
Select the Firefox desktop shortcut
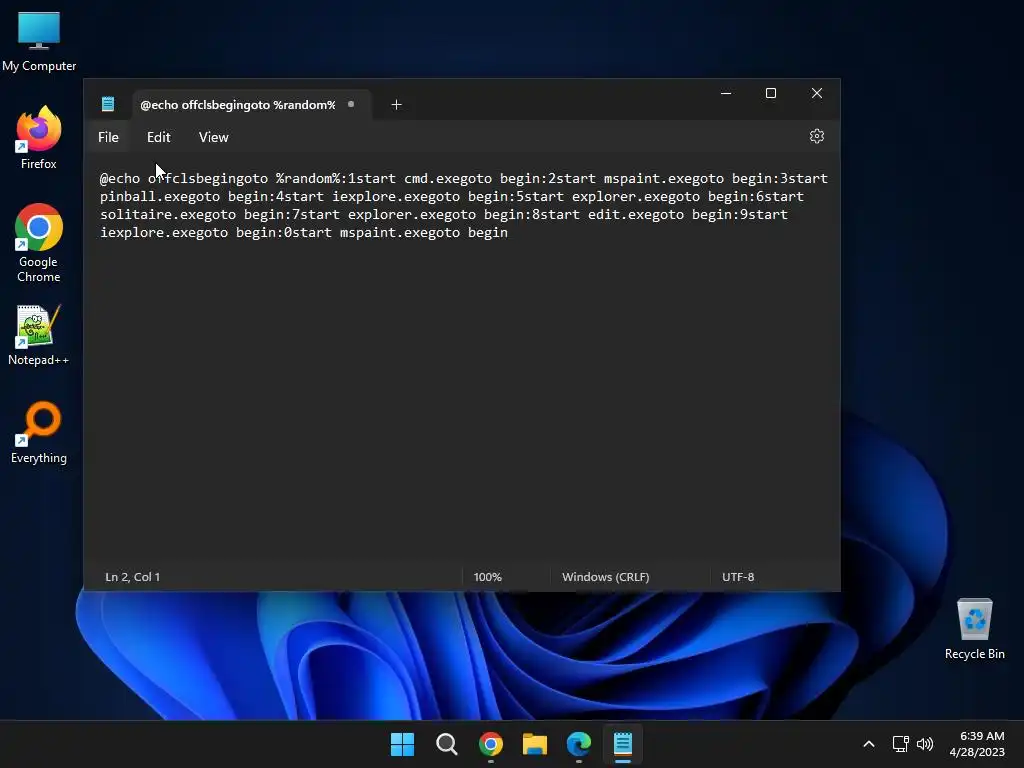[x=39, y=138]
